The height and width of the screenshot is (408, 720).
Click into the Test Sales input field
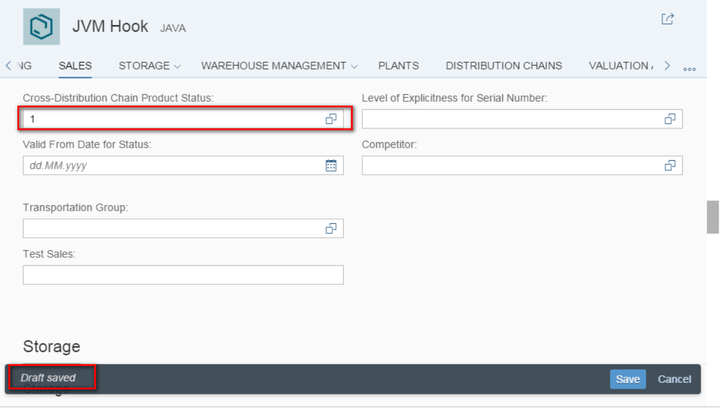183,274
